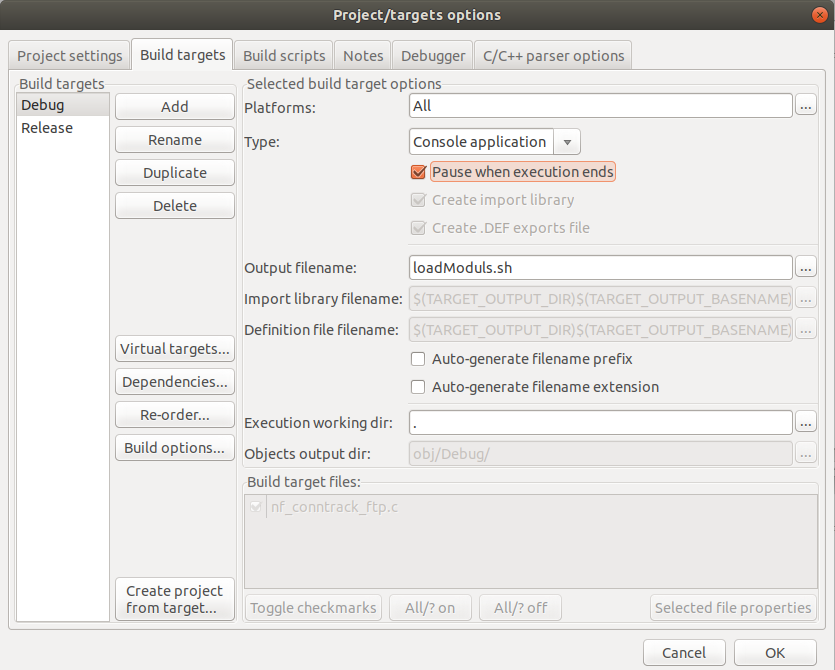Disable Pause when execution ends
The width and height of the screenshot is (835, 670).
coord(418,171)
